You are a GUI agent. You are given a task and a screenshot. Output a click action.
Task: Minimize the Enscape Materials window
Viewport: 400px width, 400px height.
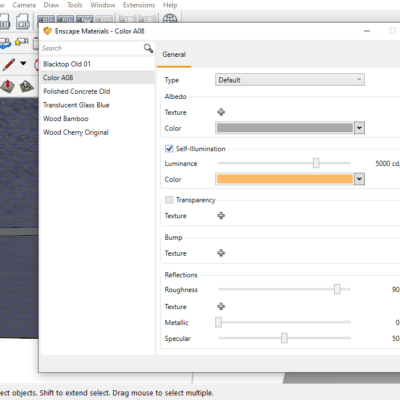367,31
